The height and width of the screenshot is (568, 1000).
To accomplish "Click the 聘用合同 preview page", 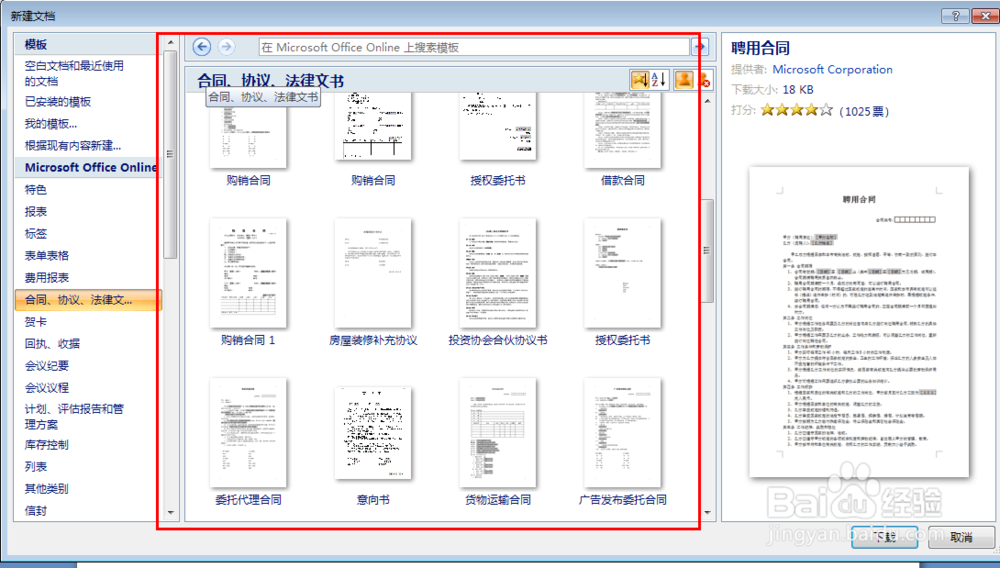I will [x=859, y=321].
